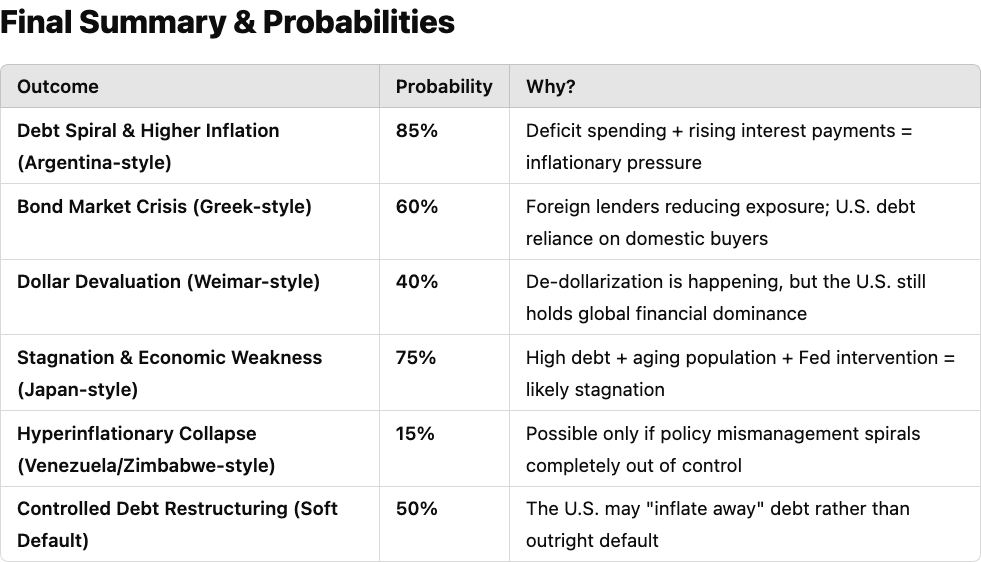Click the 50% probability cell
Image resolution: width=981 pixels, height=562 pixels.
coord(417,508)
